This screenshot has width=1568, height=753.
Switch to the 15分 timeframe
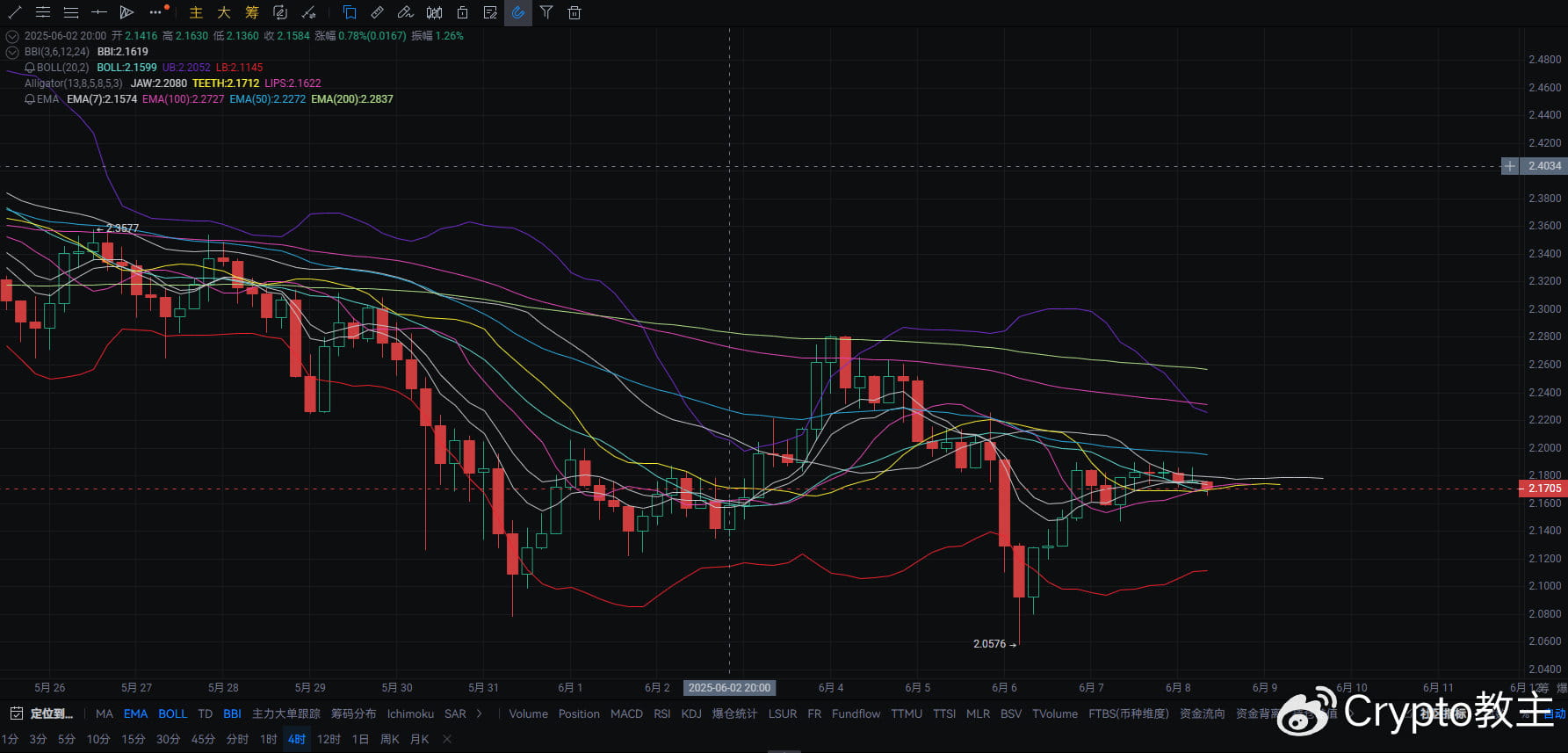[x=134, y=739]
